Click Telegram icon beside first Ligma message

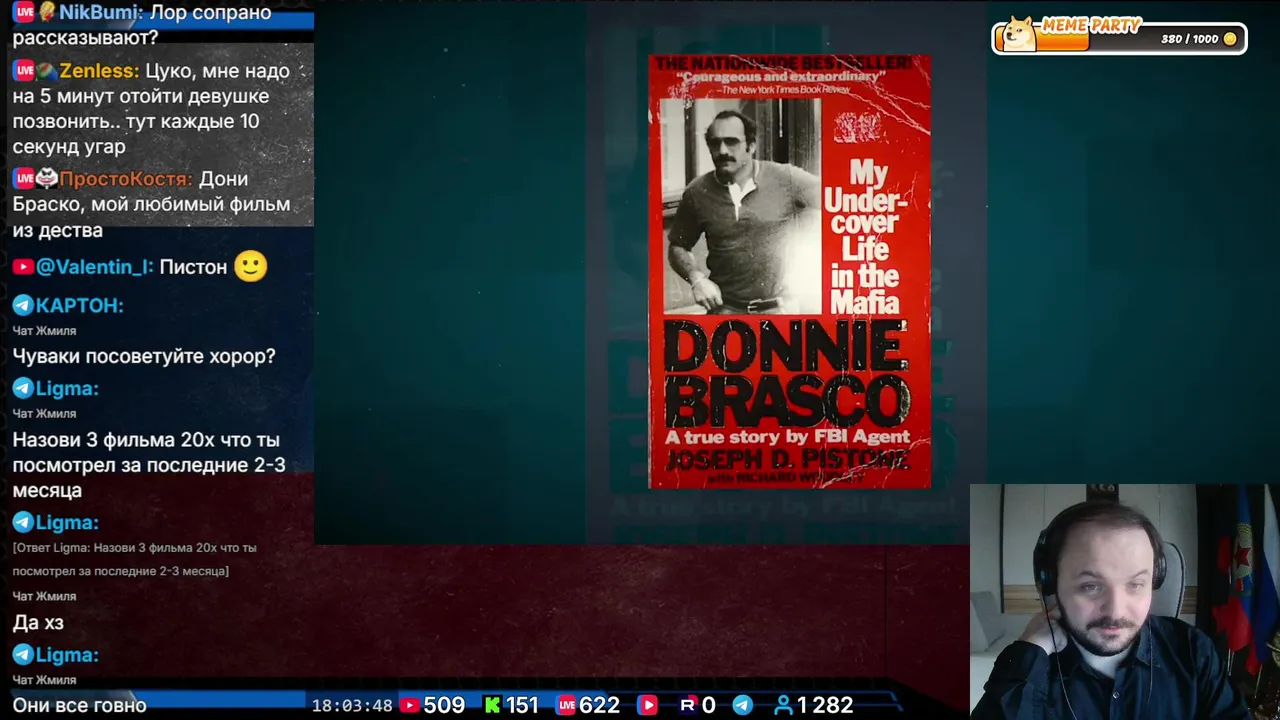pos(23,388)
